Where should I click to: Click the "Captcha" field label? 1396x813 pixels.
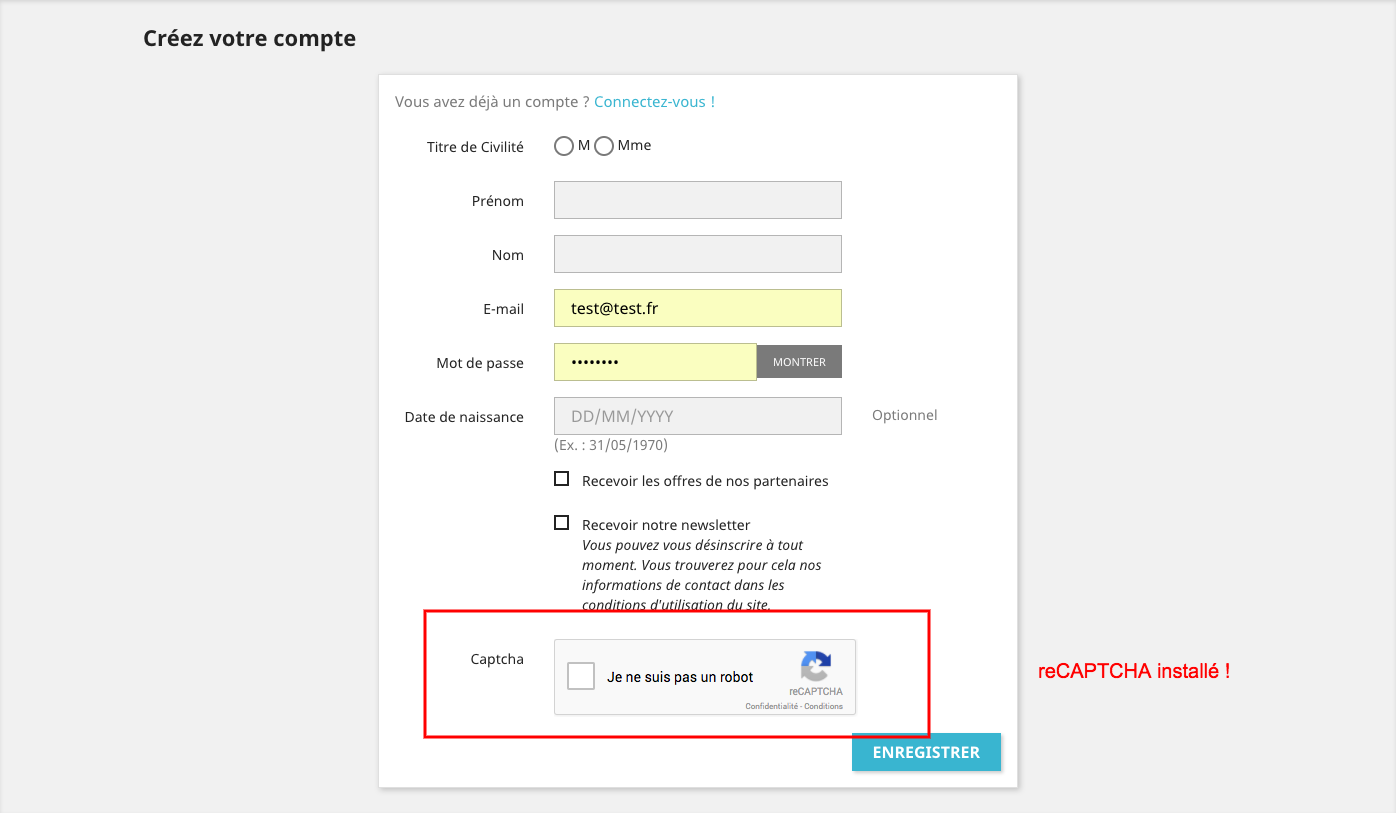(497, 659)
